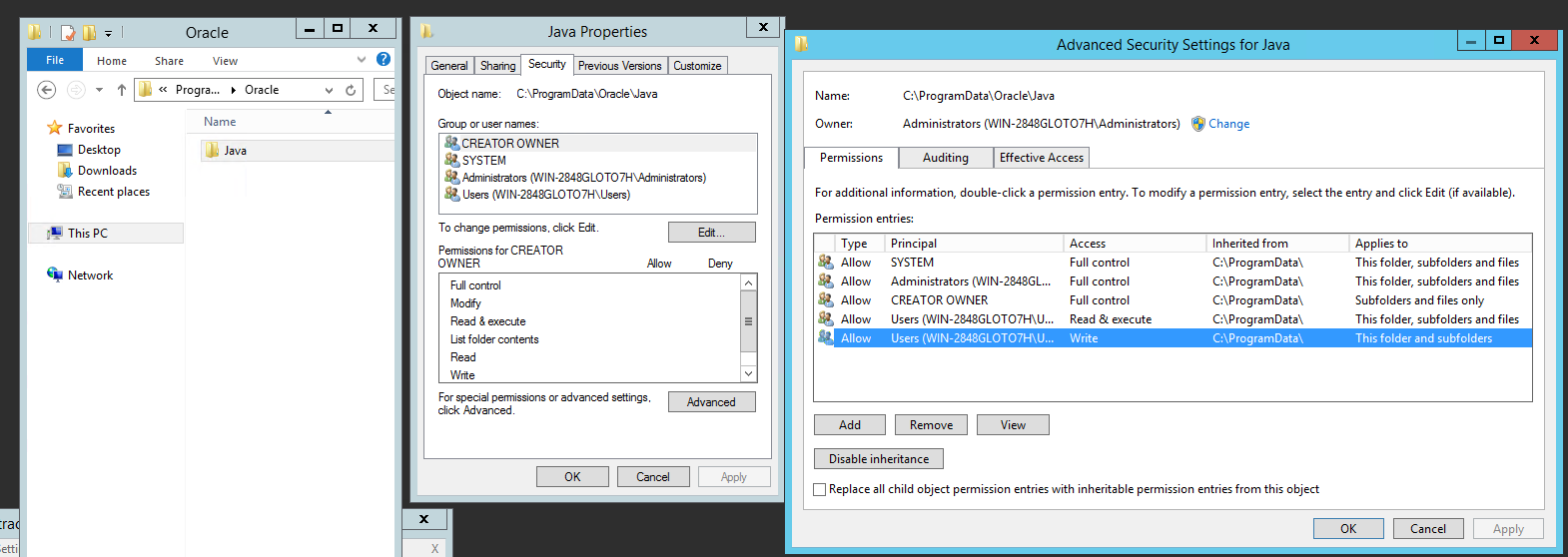The image size is (1568, 557).
Task: Open the Sharing tab in Java Properties
Action: point(497,66)
